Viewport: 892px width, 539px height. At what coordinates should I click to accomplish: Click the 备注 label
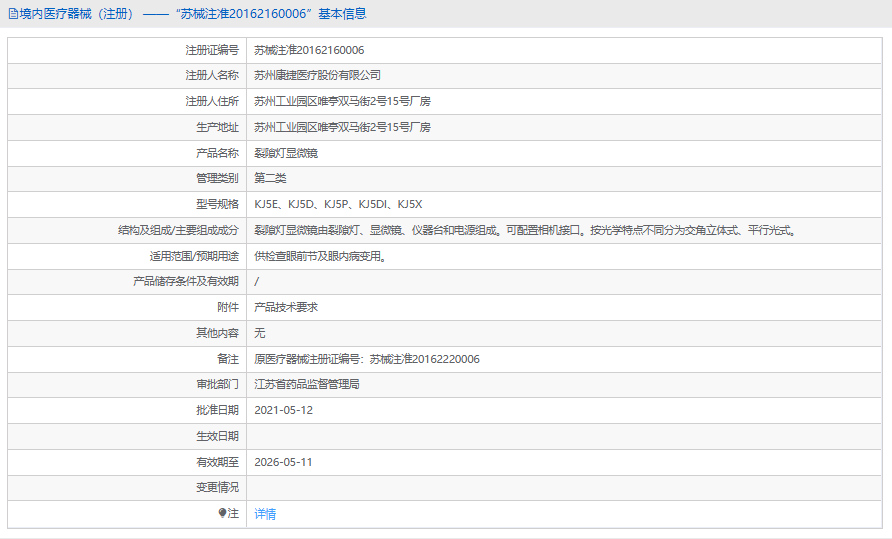click(228, 359)
